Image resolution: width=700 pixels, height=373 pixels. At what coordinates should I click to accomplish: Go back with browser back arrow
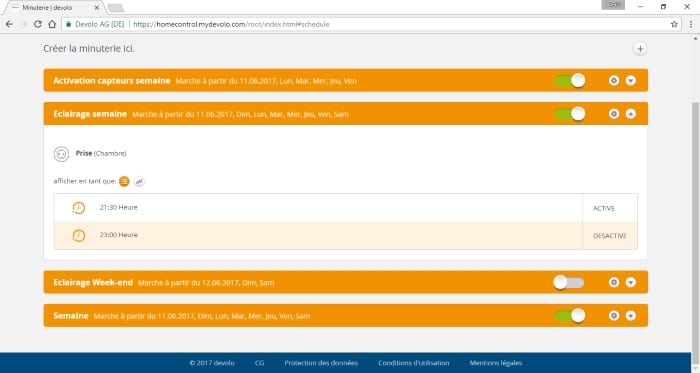pyautogui.click(x=9, y=24)
